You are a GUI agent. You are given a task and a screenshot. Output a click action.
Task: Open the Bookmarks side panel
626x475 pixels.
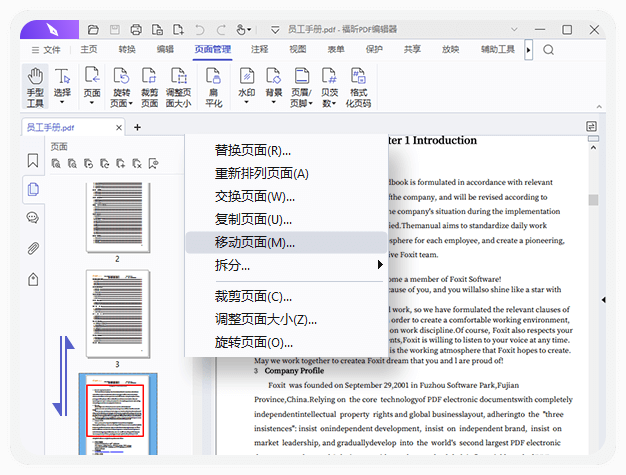(33, 160)
